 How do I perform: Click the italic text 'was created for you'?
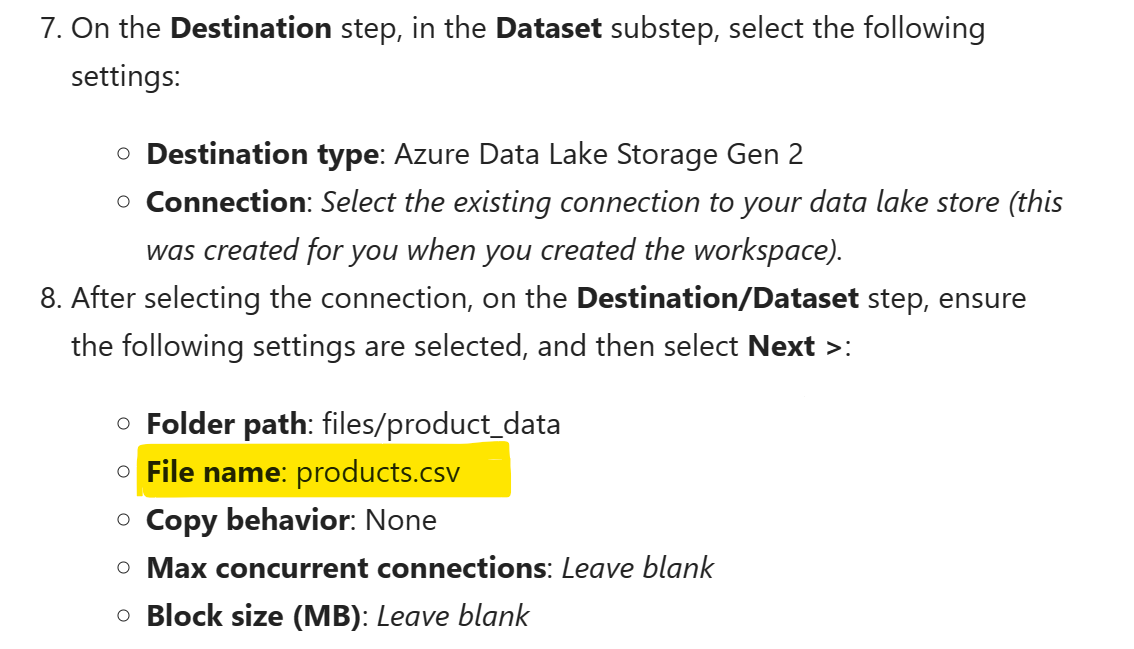272,250
